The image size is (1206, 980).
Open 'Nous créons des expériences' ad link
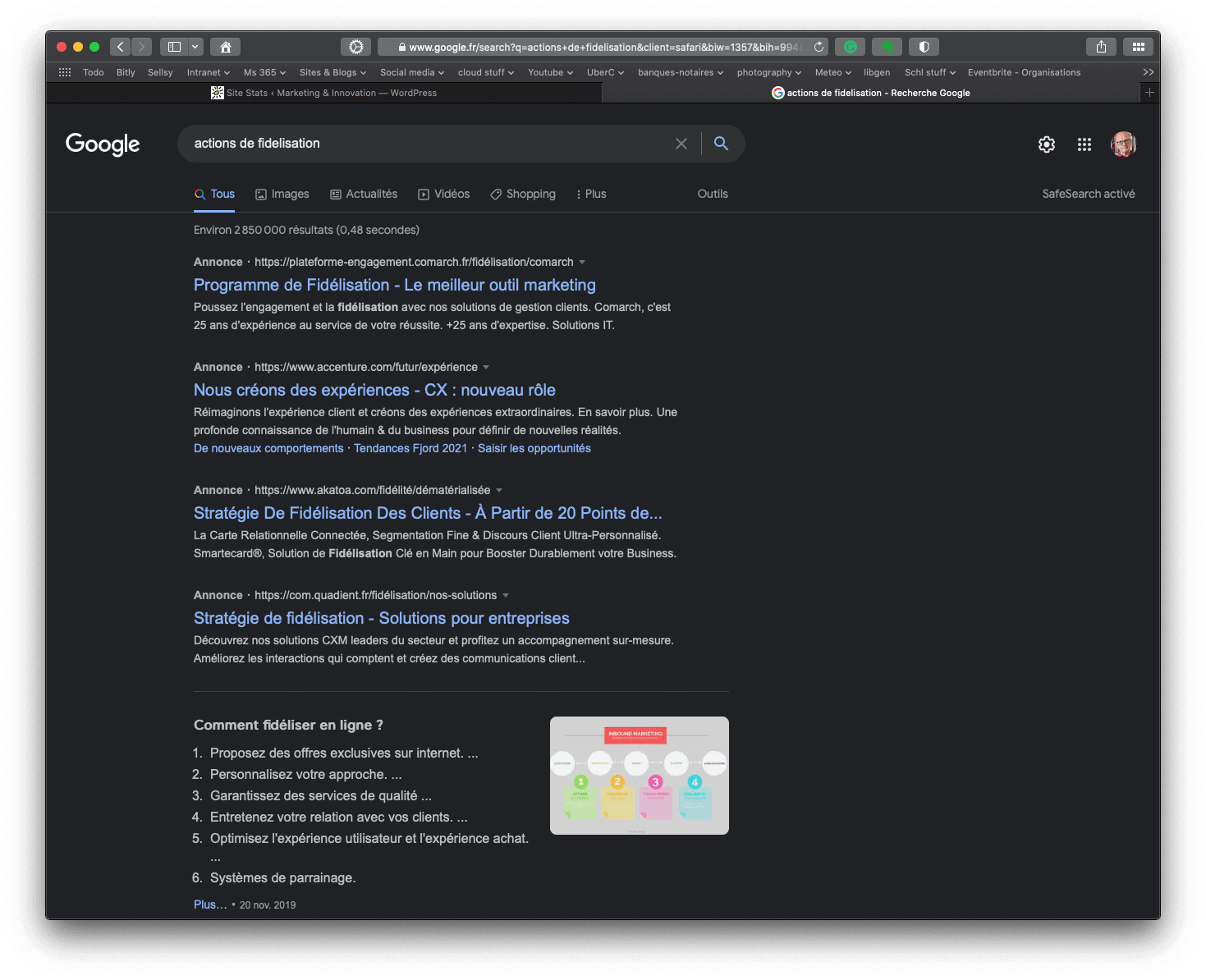click(x=374, y=390)
